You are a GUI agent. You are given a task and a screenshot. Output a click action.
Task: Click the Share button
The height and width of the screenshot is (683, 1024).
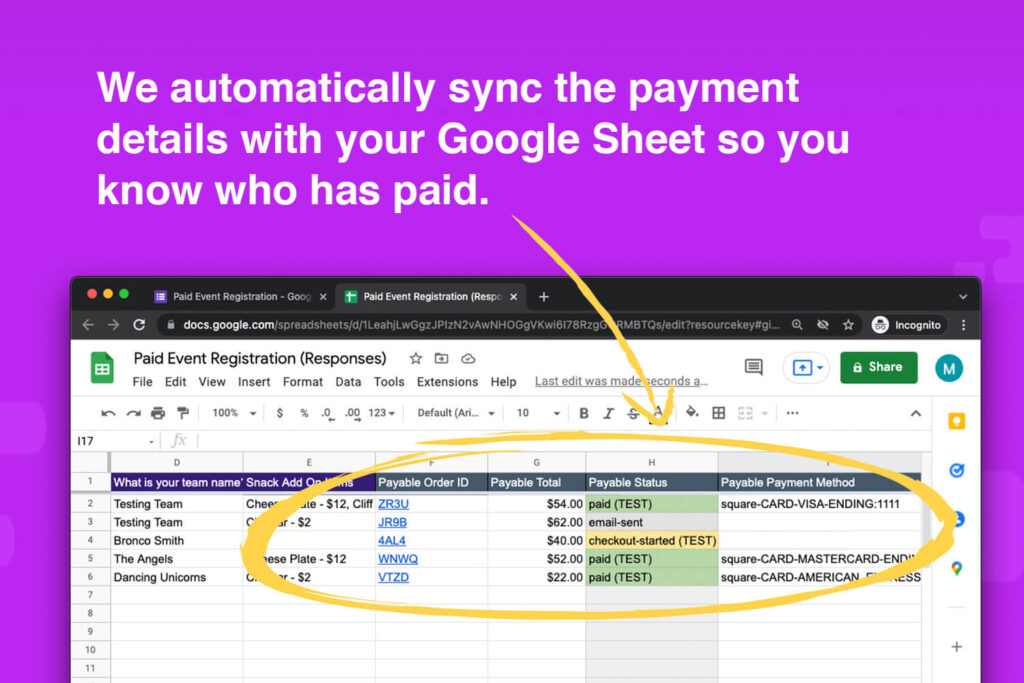(878, 367)
